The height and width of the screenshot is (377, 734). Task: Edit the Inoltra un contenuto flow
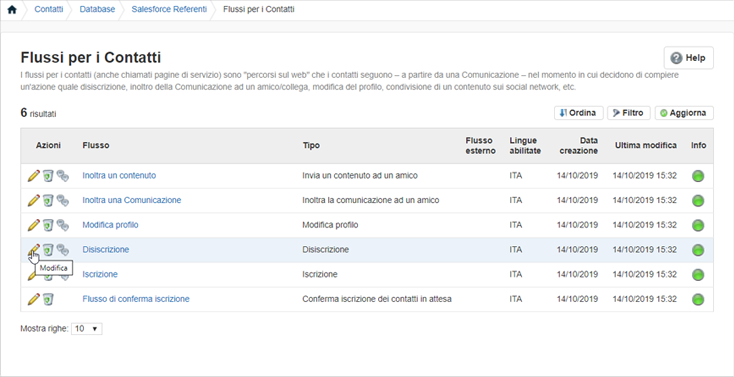pyautogui.click(x=33, y=176)
